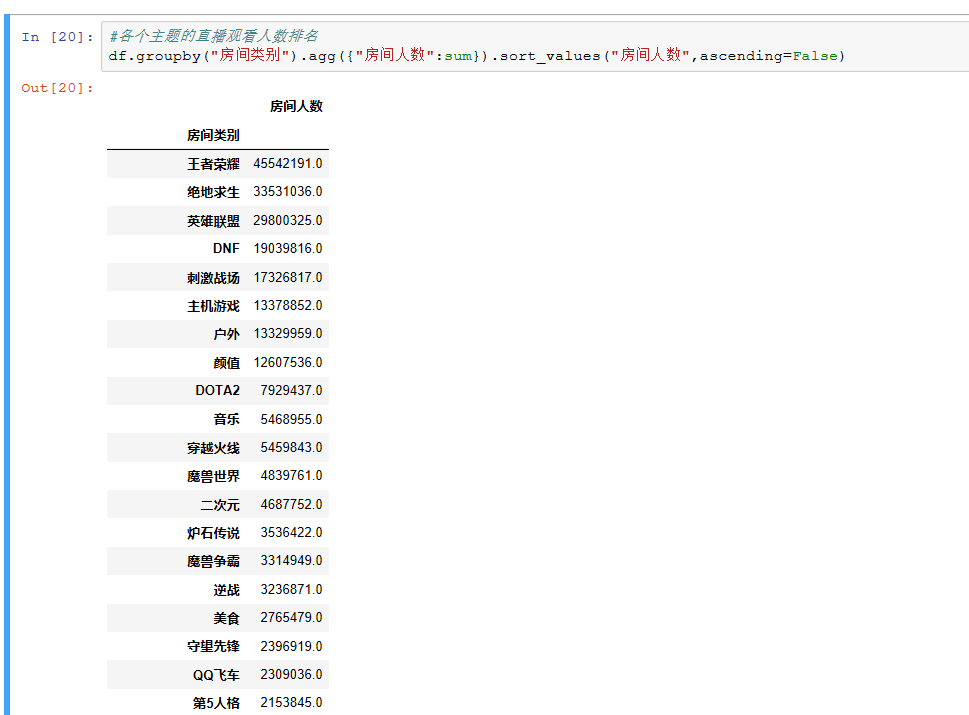Select the 美食 row label
This screenshot has width=969, height=715.
tap(226, 618)
